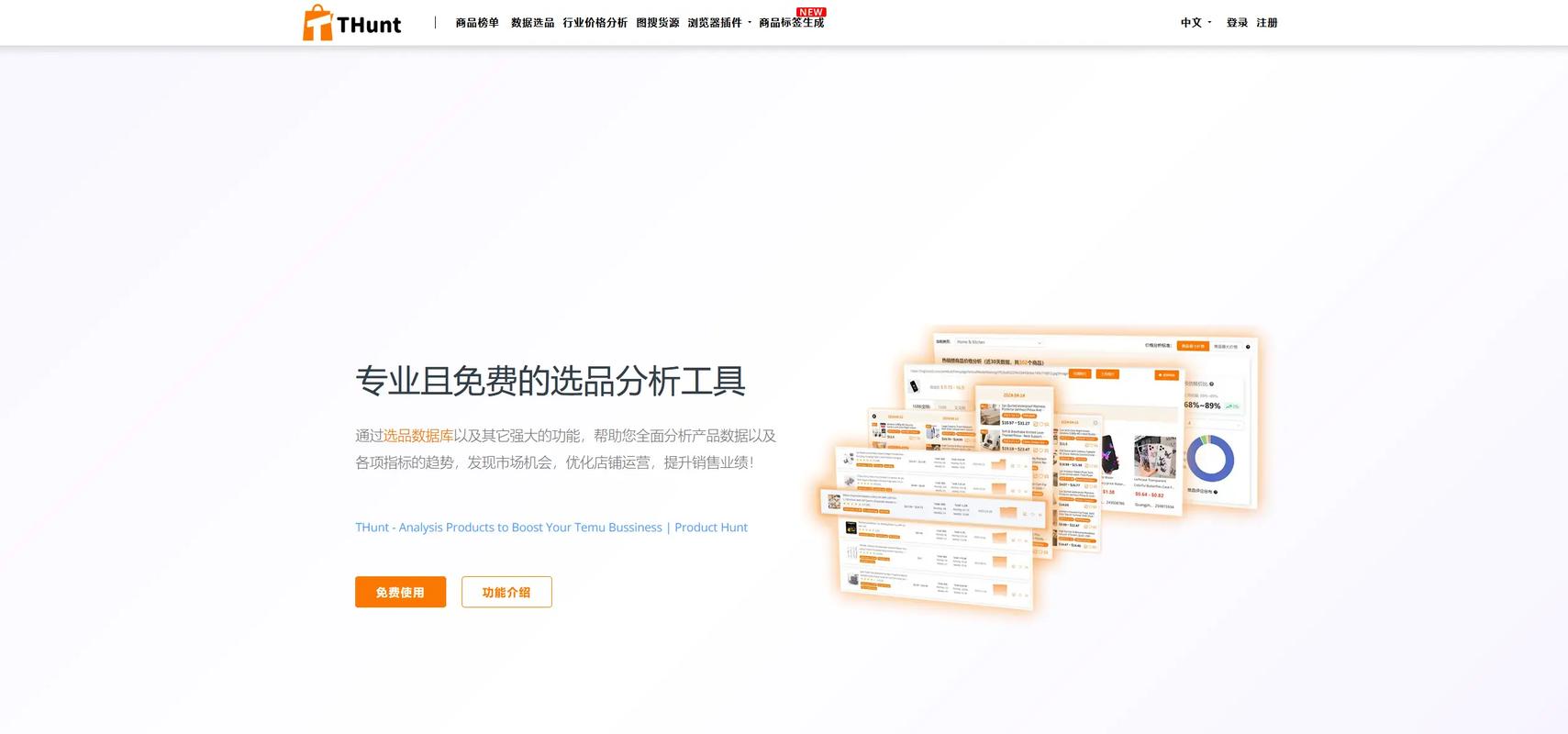Open the THunt Product Hunt link

point(551,528)
